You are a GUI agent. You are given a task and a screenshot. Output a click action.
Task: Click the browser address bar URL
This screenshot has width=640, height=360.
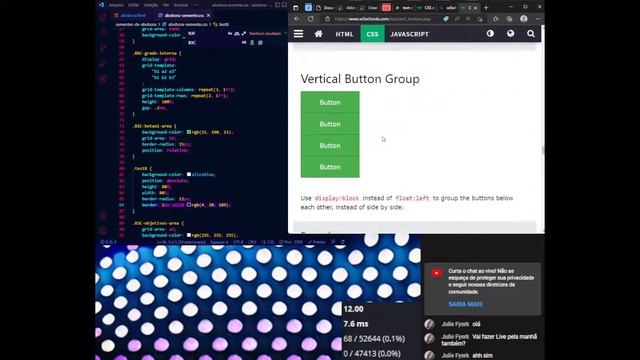[382, 19]
